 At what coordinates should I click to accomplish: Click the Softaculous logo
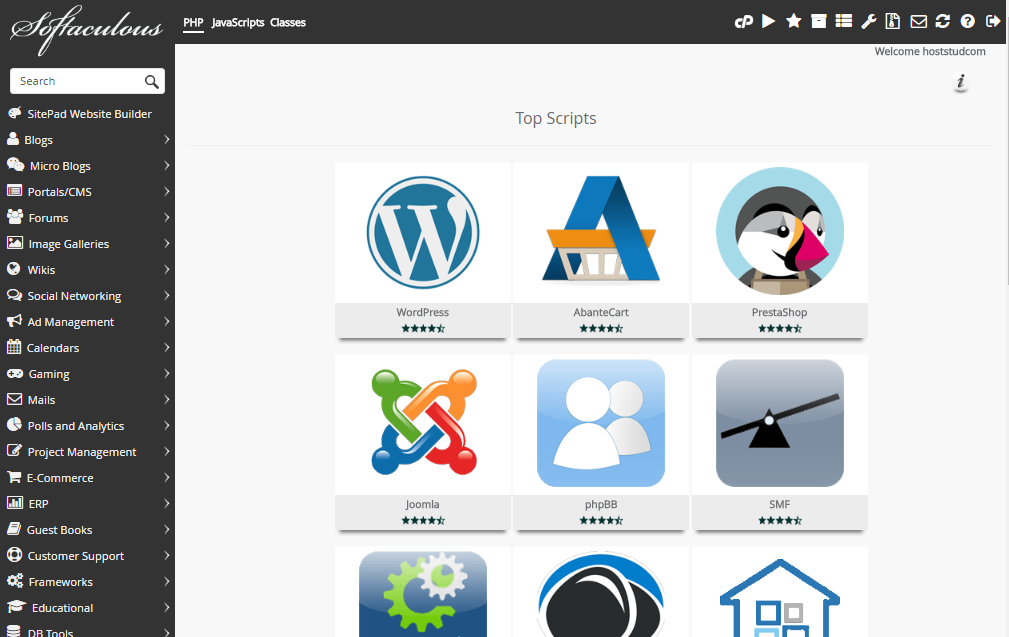click(x=87, y=28)
